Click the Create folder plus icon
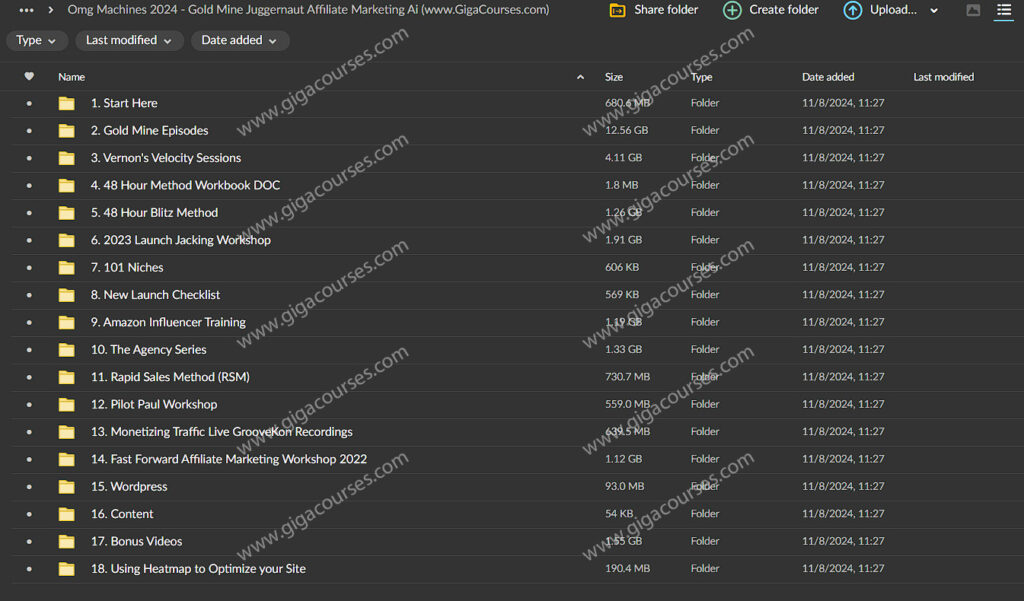 coord(732,10)
